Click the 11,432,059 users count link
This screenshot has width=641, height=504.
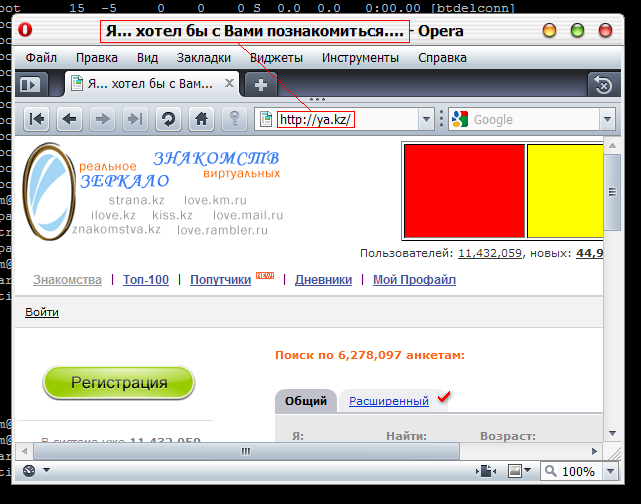tap(490, 253)
